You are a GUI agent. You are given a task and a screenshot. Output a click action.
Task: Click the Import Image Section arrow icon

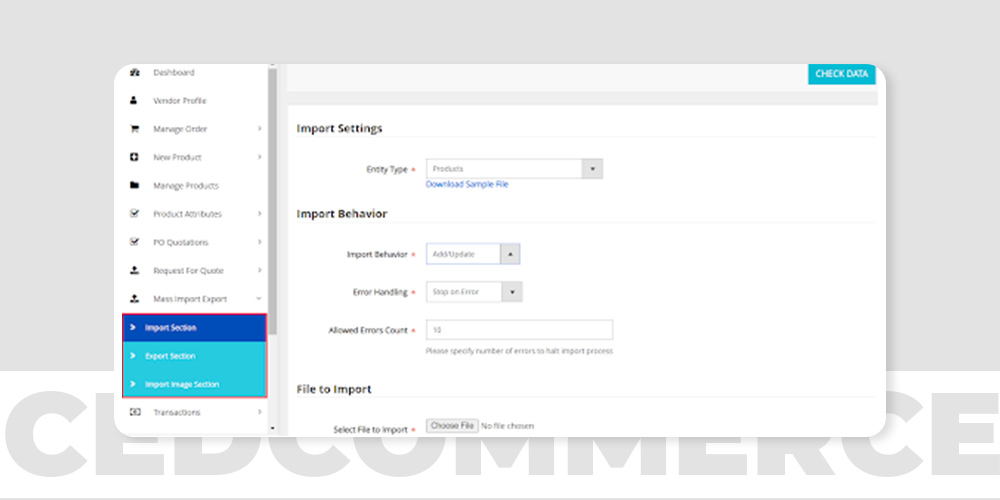pos(133,384)
